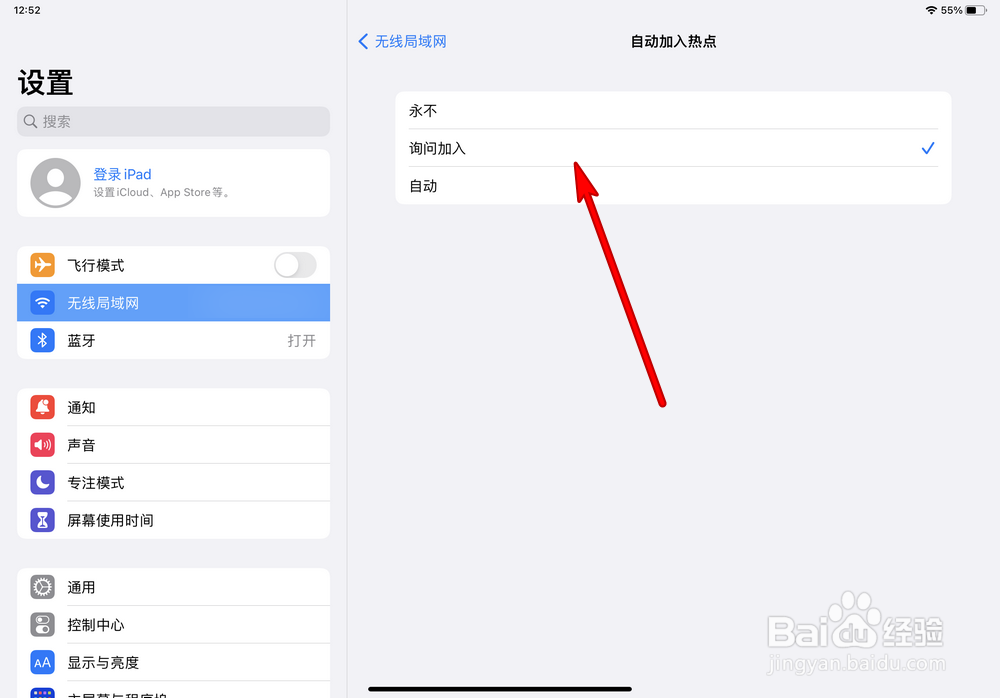Tap the 登录 iPad link
The width and height of the screenshot is (1000, 698).
pyautogui.click(x=122, y=174)
